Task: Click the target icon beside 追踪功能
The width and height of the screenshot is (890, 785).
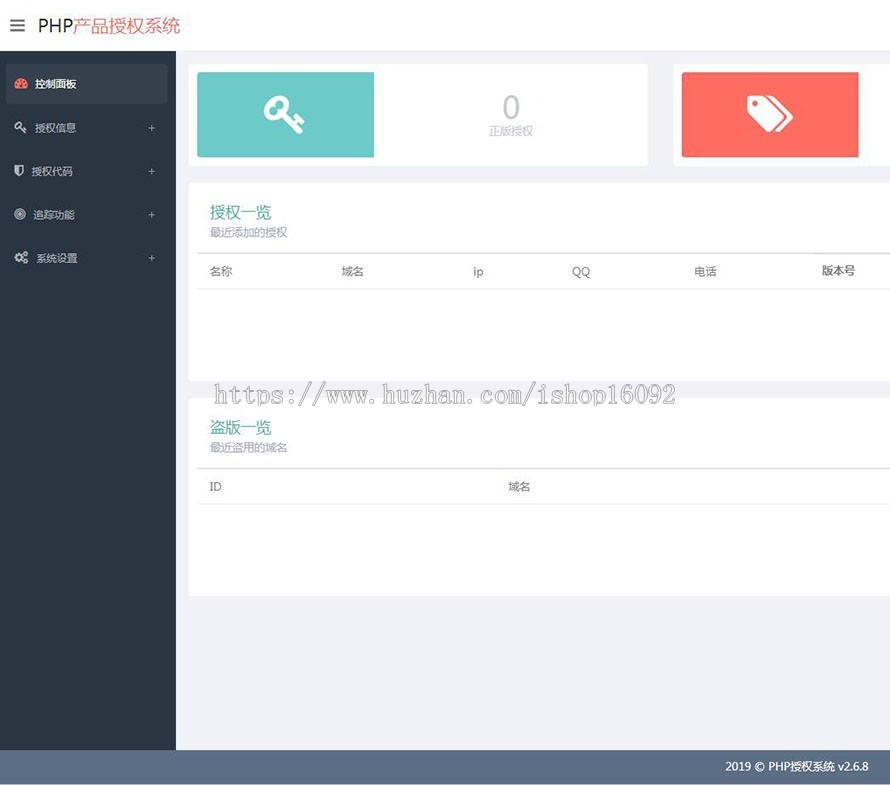Action: (x=20, y=214)
